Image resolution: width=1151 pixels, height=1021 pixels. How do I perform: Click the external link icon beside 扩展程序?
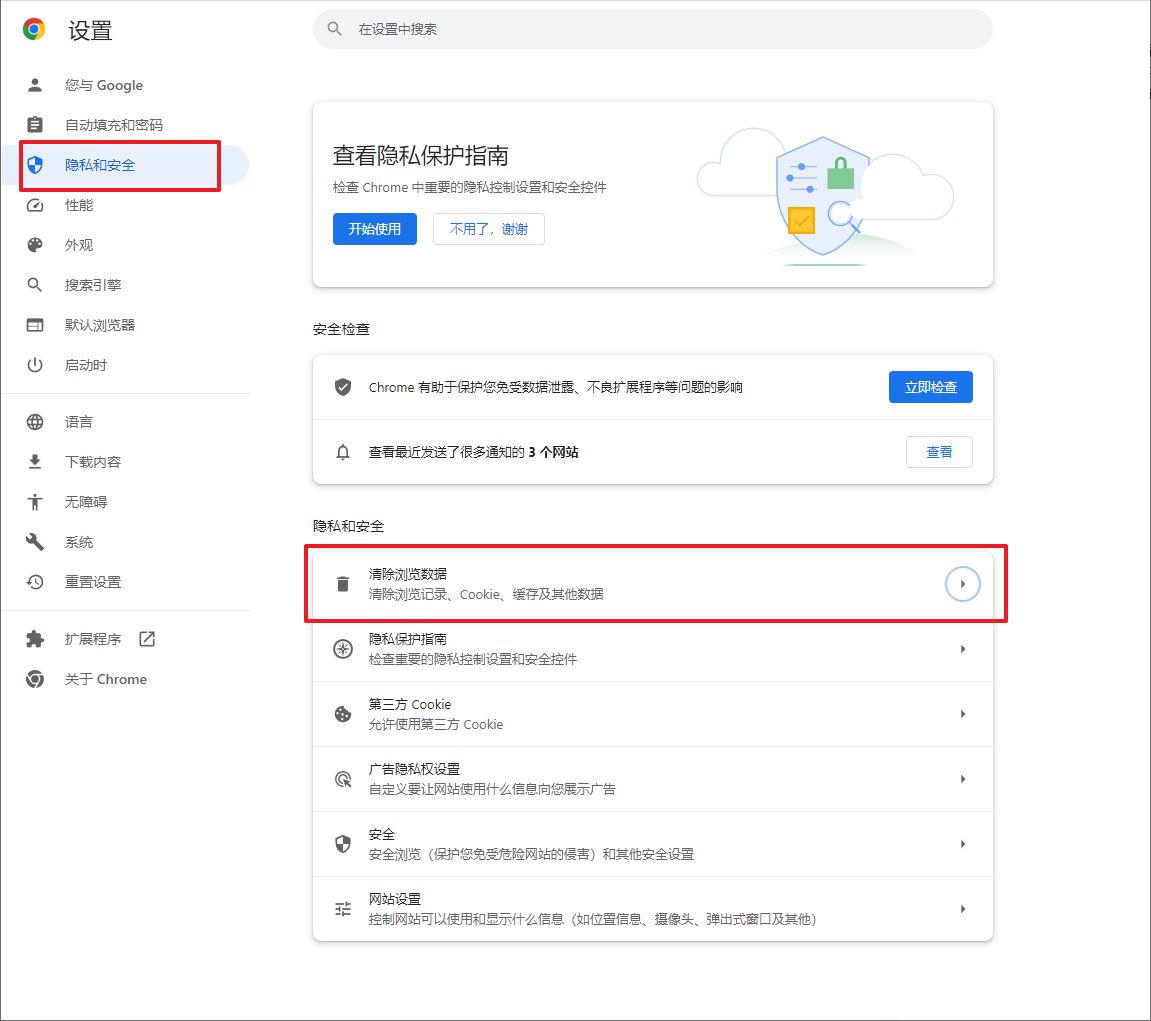pyautogui.click(x=147, y=639)
